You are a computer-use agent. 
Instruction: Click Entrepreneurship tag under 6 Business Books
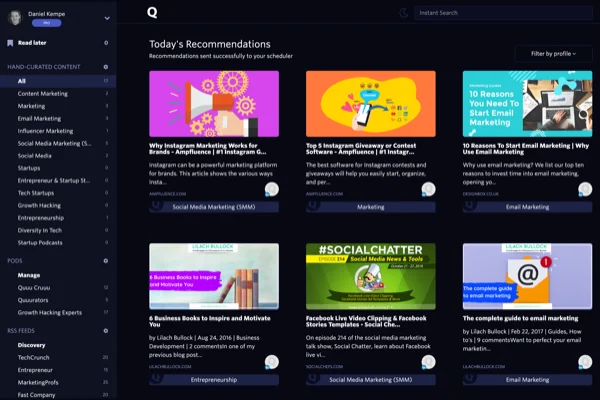(x=214, y=380)
